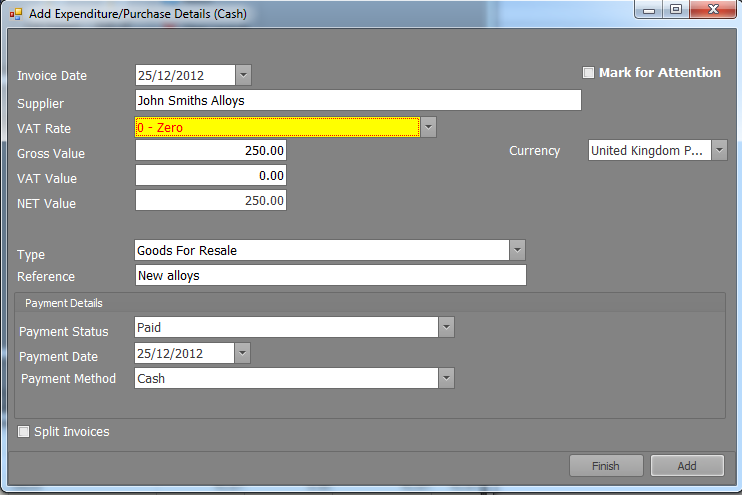Expand the VAT Rate dropdown list
This screenshot has height=495, width=742.
(428, 127)
